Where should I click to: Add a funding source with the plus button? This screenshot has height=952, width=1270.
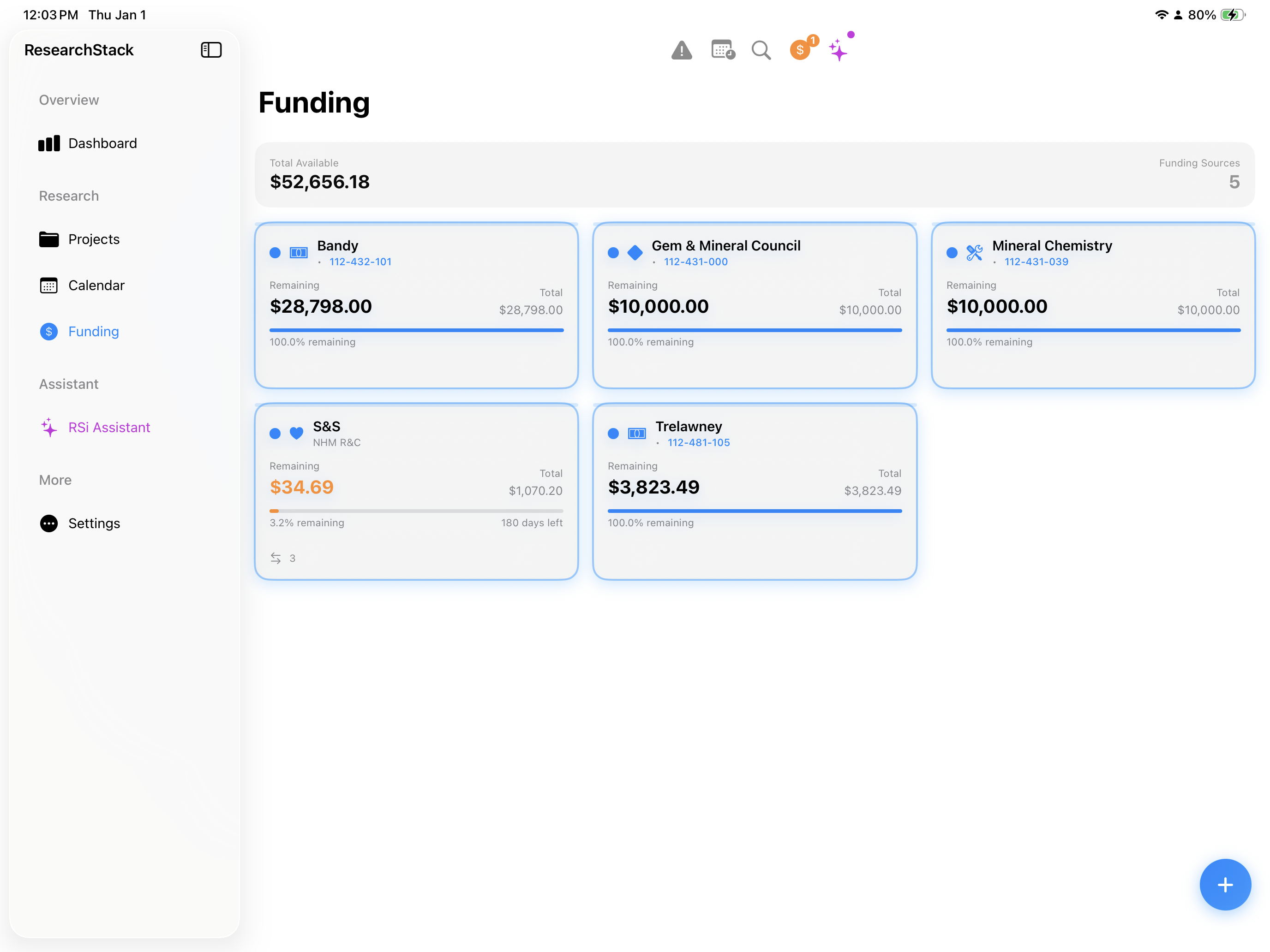point(1225,884)
